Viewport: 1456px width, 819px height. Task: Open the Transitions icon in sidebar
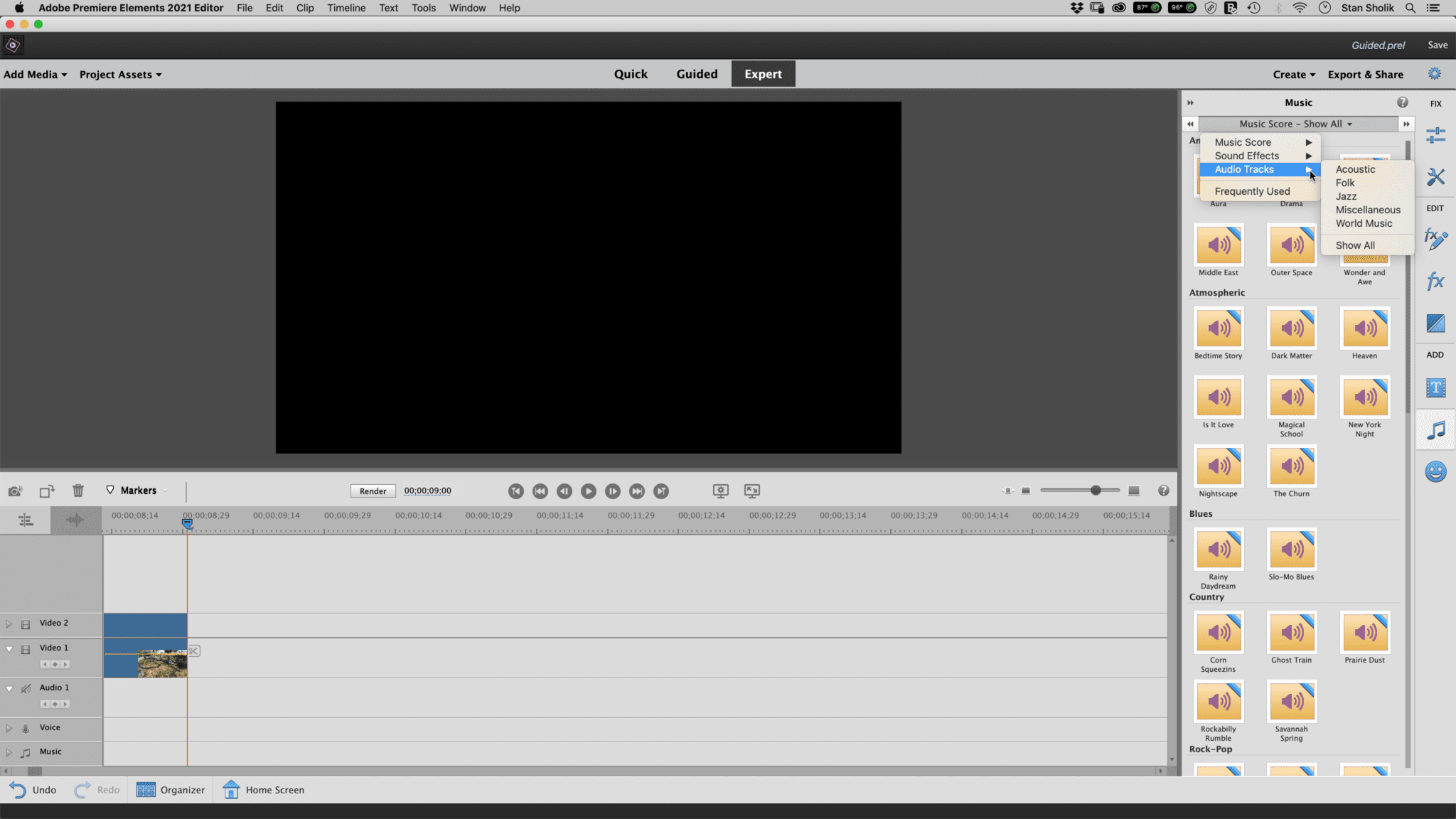[x=1435, y=323]
